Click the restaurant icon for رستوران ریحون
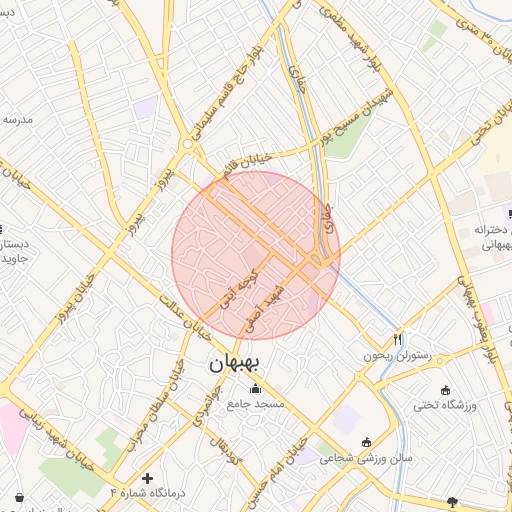Viewport: 512px width, 512px height. [397, 340]
